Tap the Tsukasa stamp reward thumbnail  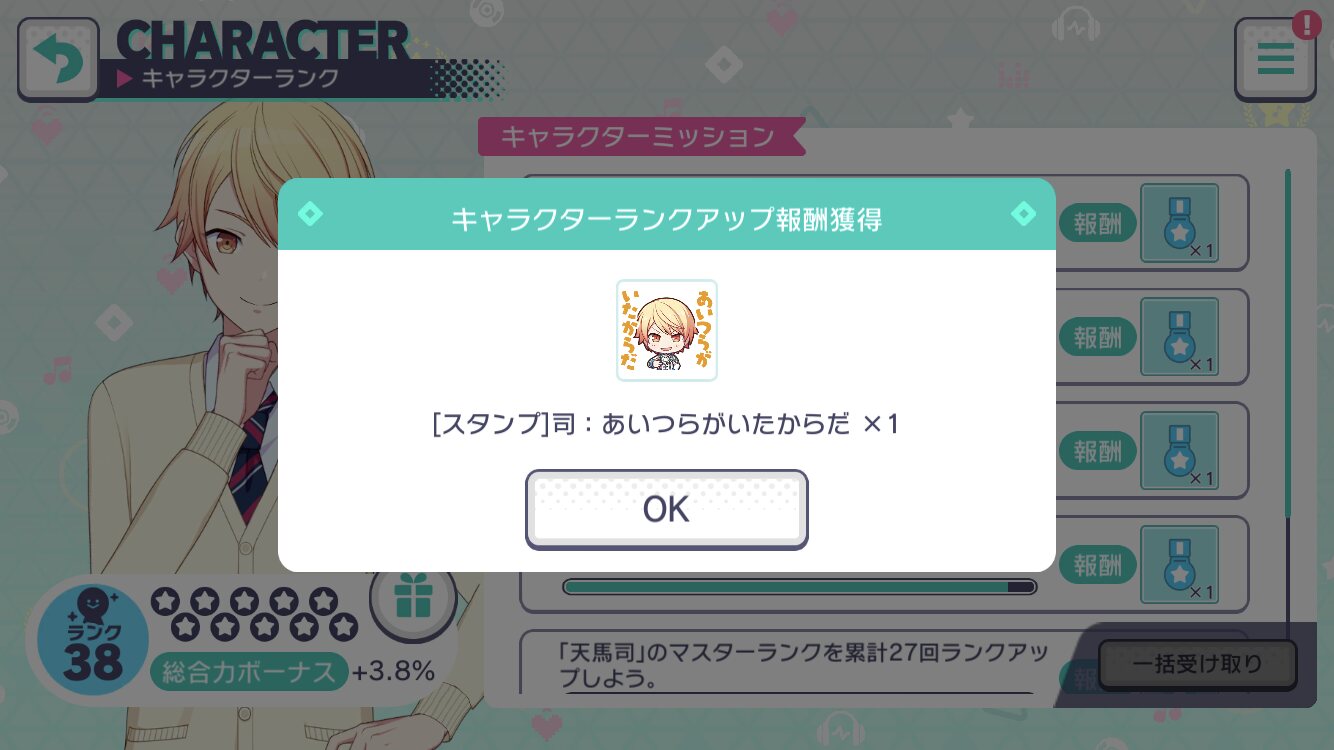pyautogui.click(x=666, y=330)
